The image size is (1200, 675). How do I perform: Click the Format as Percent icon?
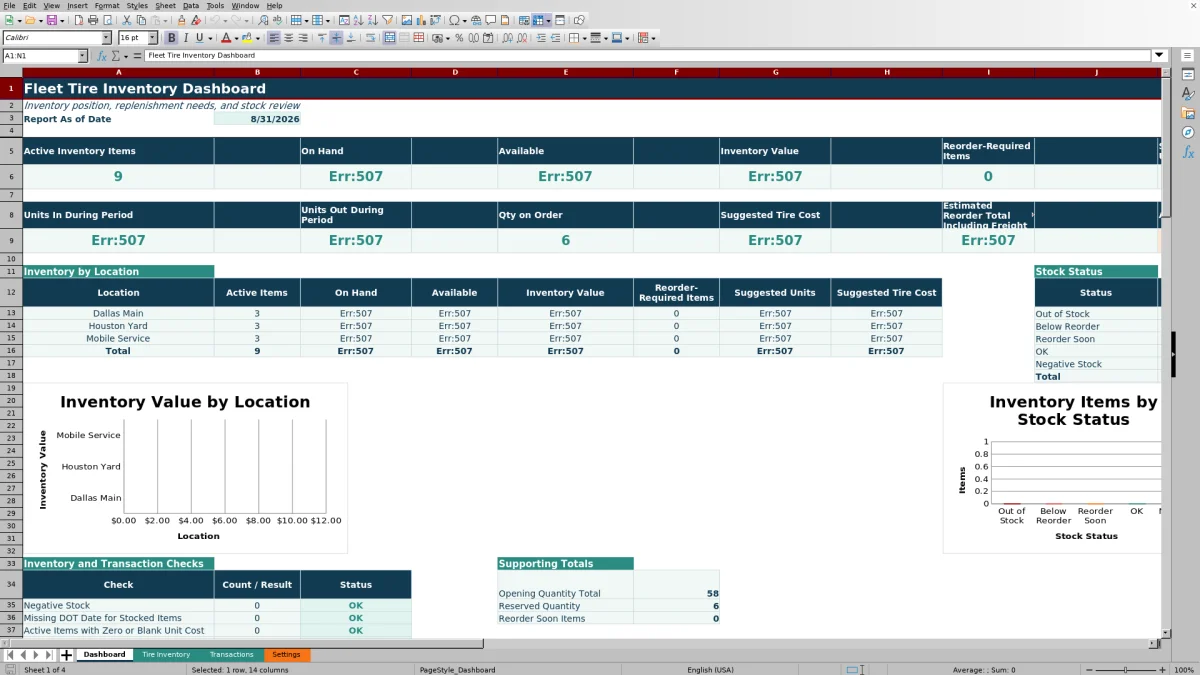pos(459,38)
